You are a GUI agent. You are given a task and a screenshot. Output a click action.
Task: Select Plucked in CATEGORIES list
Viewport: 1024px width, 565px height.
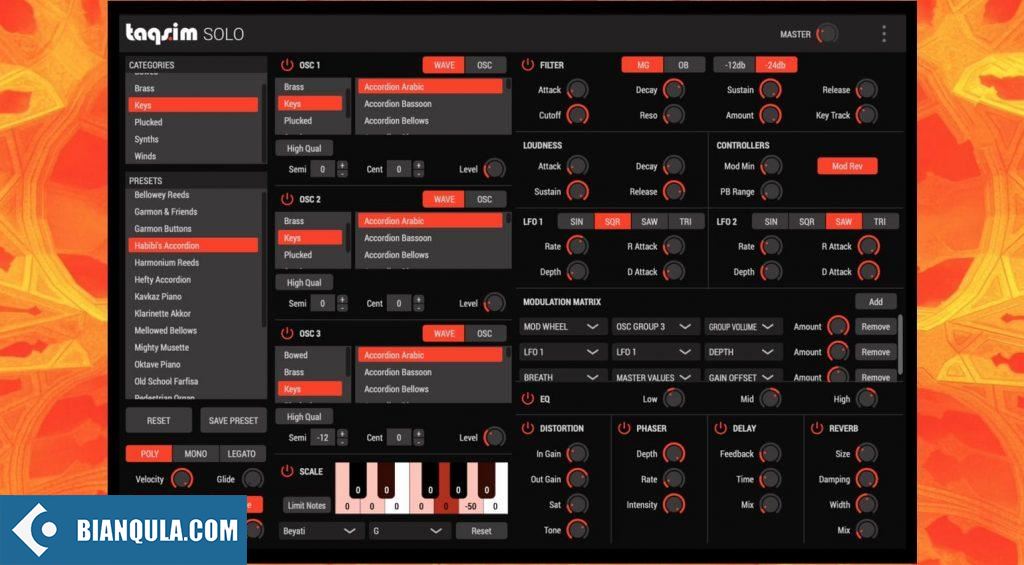(x=193, y=122)
